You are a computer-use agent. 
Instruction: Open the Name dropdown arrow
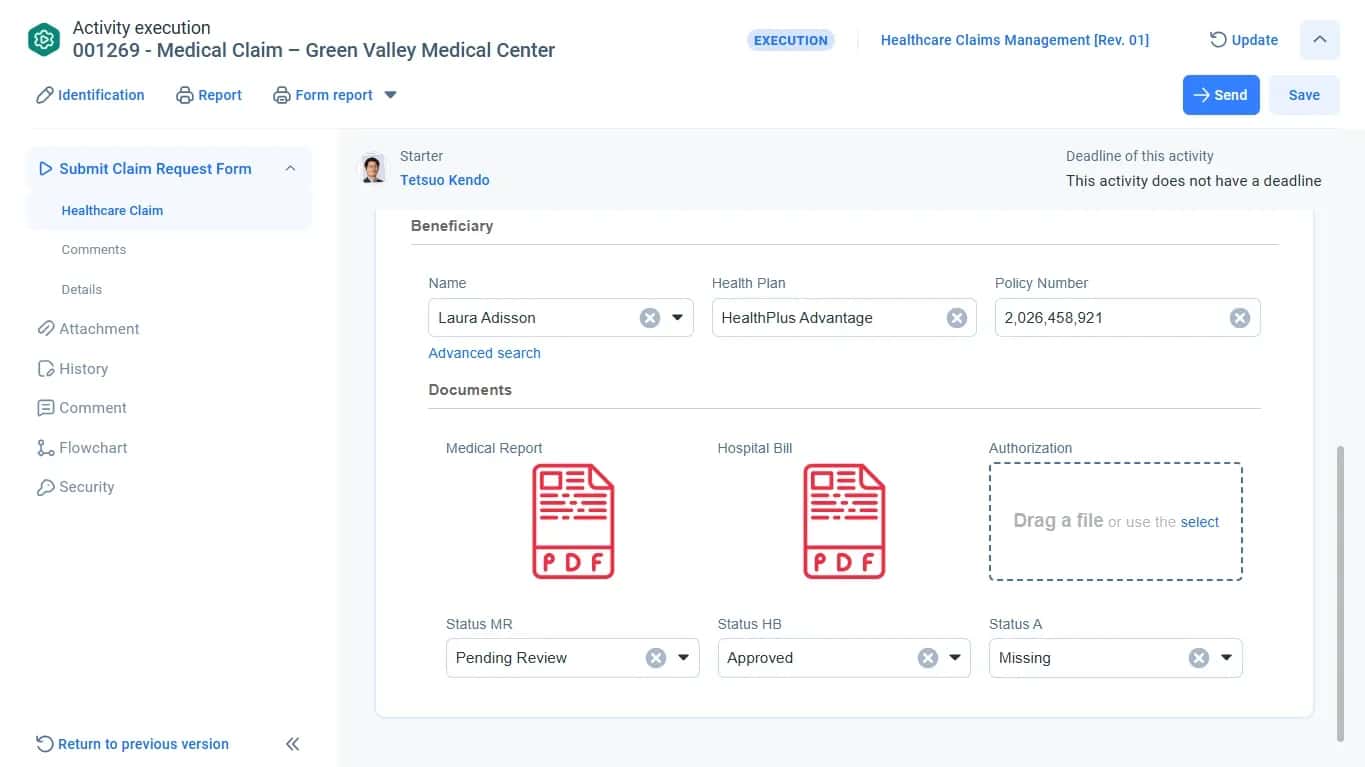(677, 318)
